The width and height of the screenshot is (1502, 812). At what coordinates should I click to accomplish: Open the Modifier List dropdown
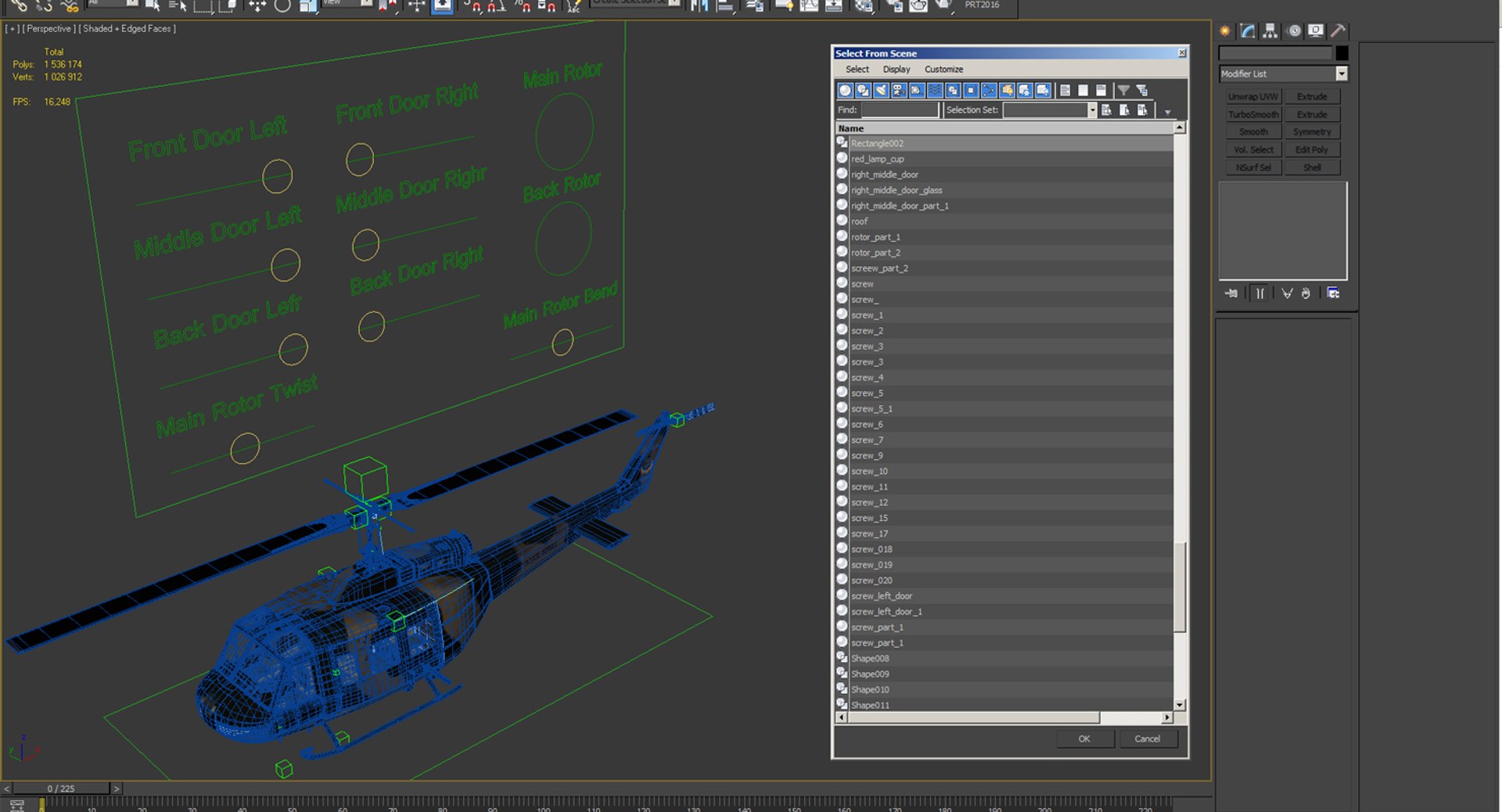(x=1342, y=74)
